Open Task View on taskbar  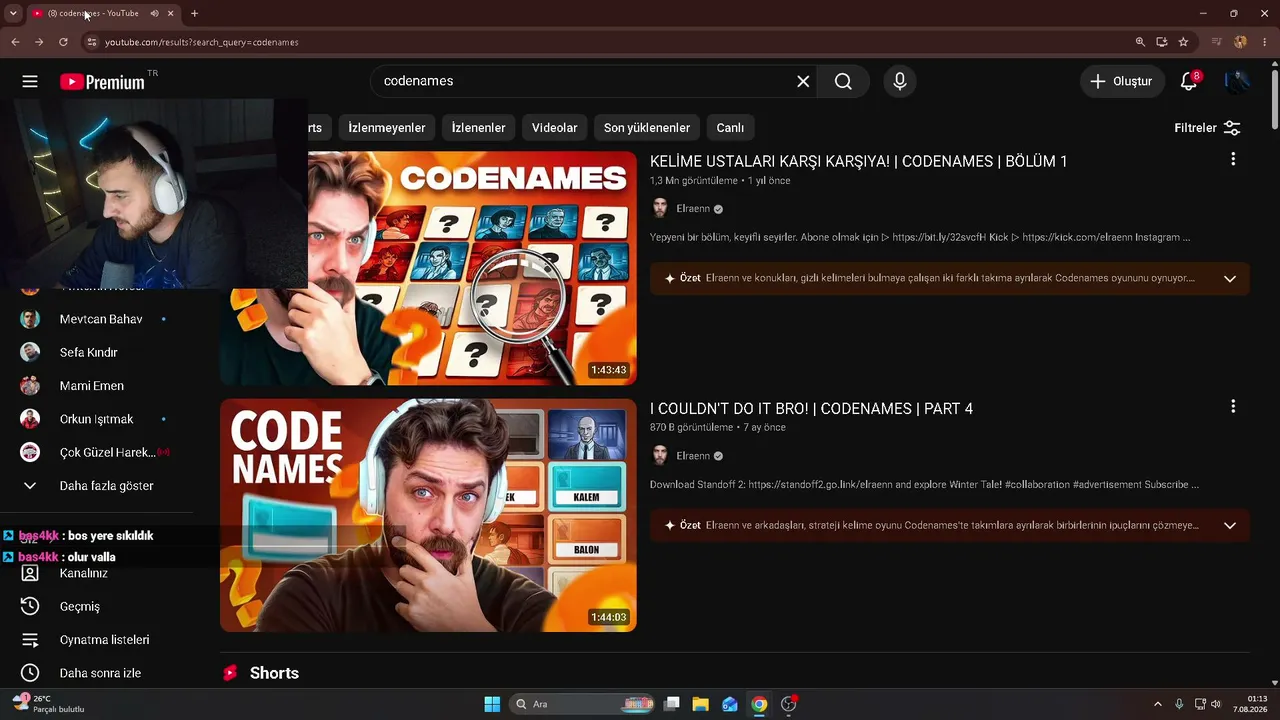(x=672, y=704)
